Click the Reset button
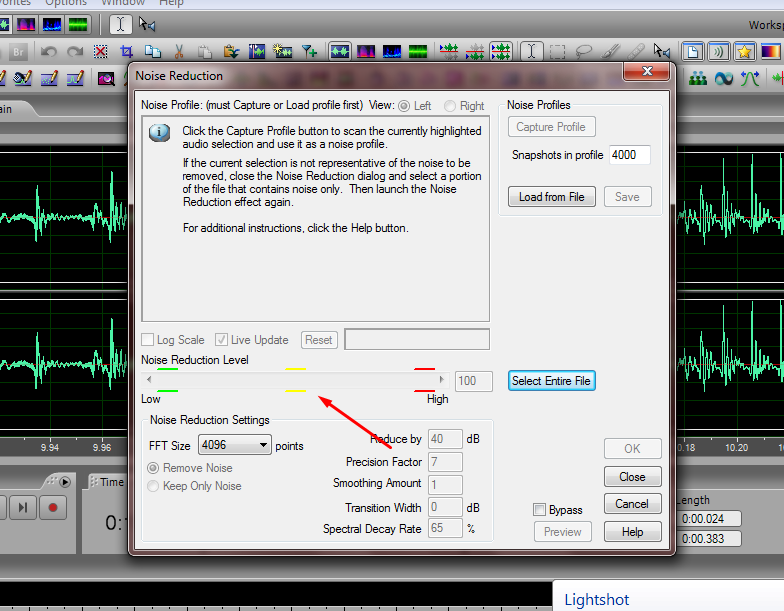The image size is (784, 611). tap(319, 340)
